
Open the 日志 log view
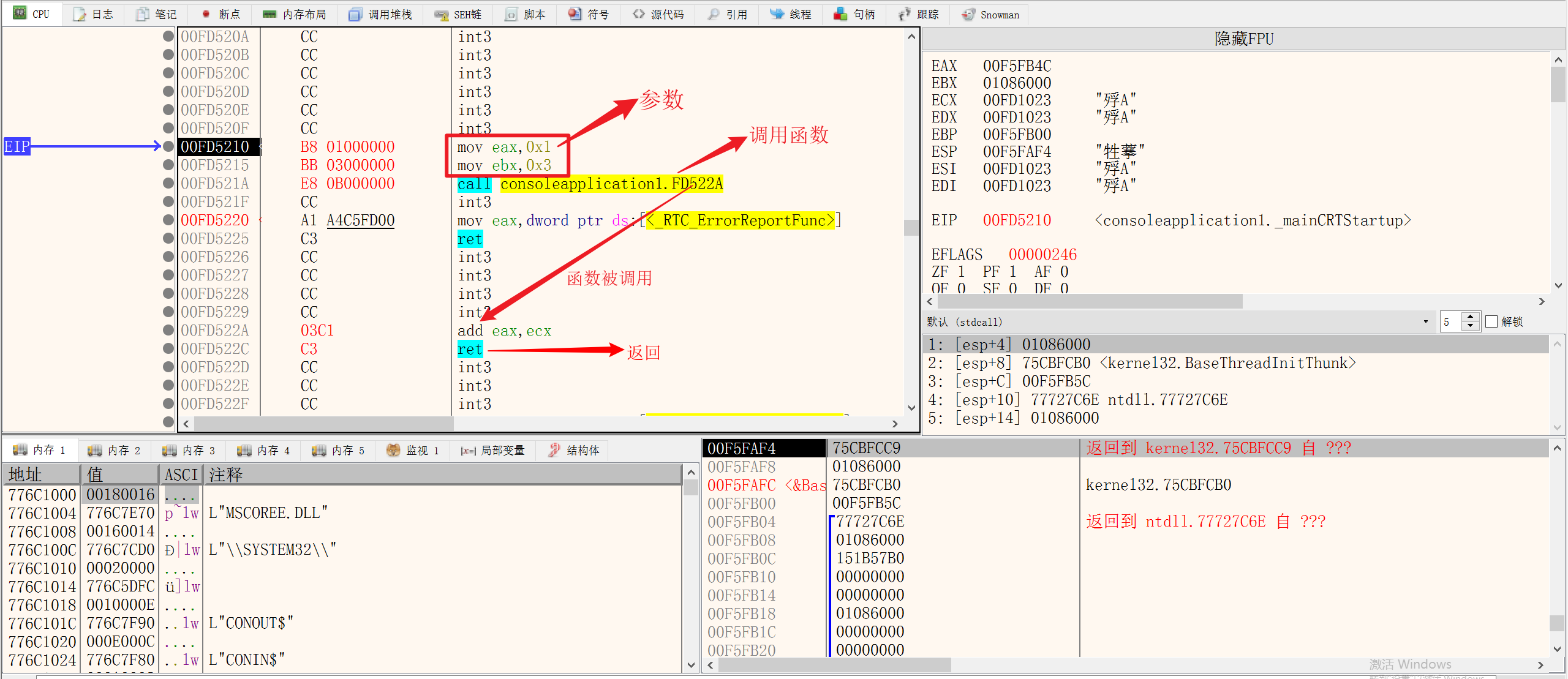[x=94, y=14]
